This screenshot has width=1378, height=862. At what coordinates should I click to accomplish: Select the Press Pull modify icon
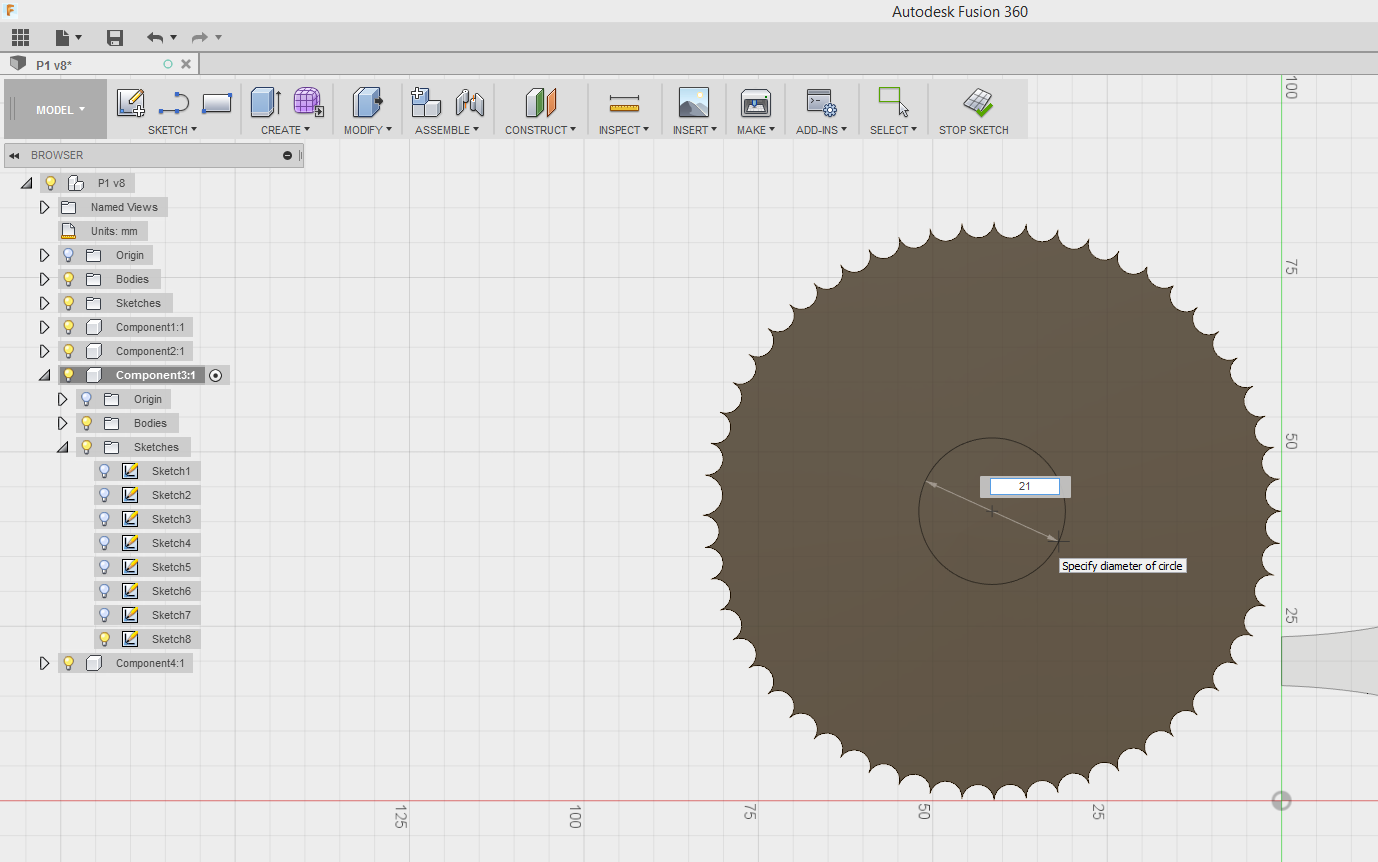[367, 102]
